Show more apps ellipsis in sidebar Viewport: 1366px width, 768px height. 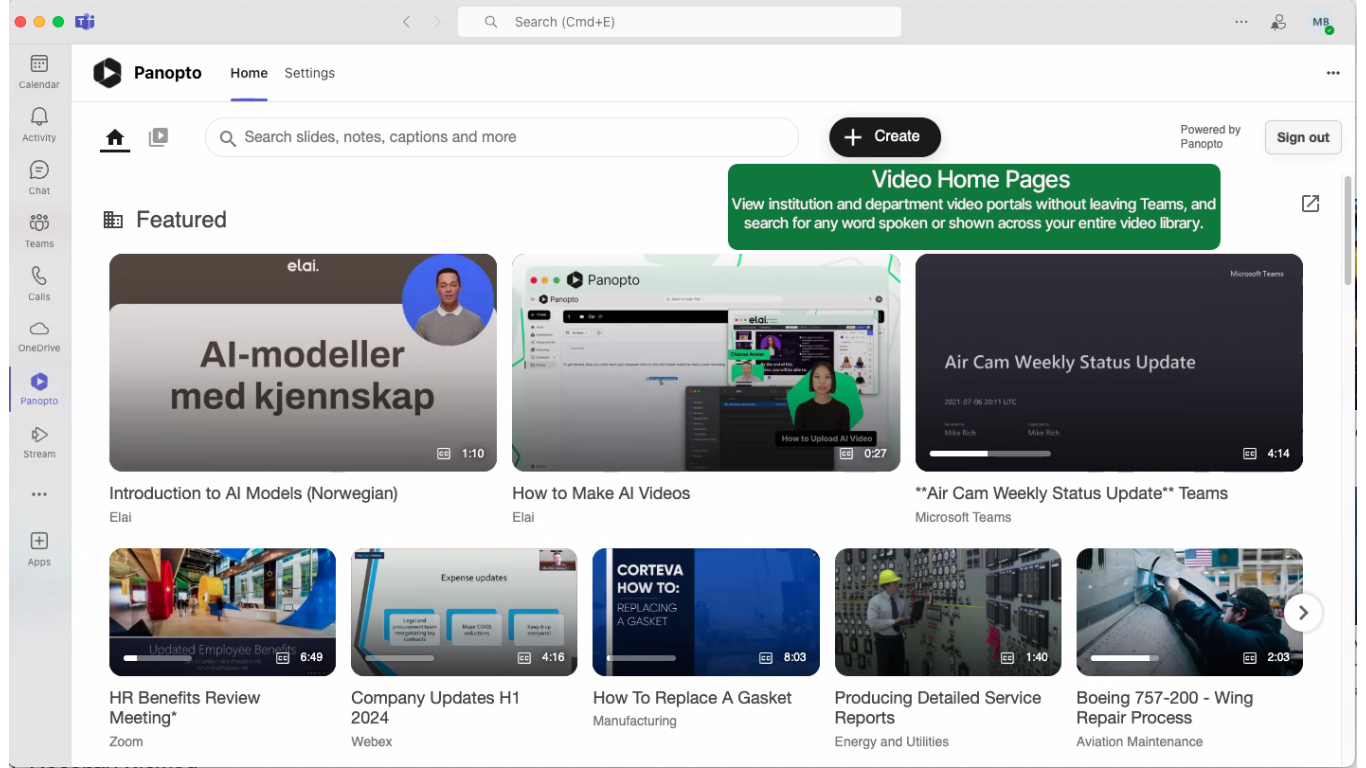click(39, 494)
